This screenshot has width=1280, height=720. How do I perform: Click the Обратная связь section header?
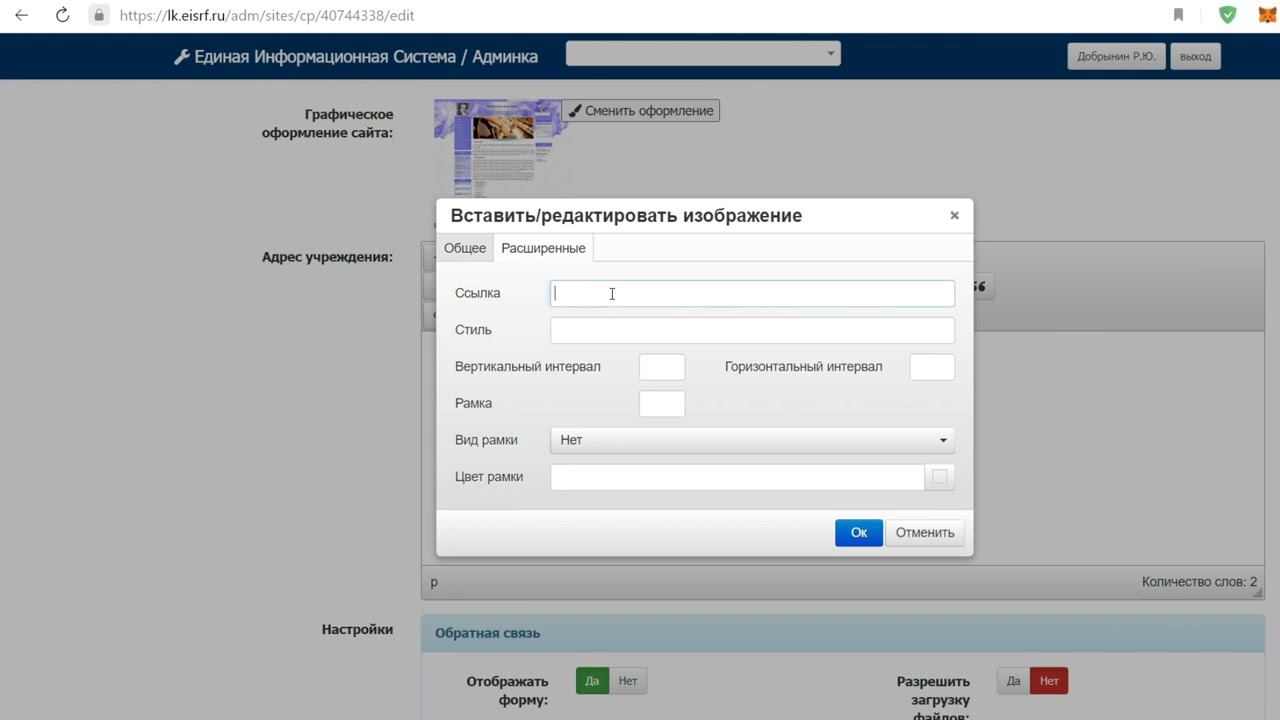843,633
